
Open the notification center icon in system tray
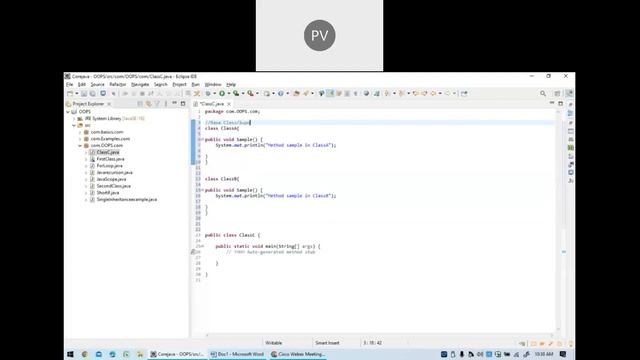(563, 354)
